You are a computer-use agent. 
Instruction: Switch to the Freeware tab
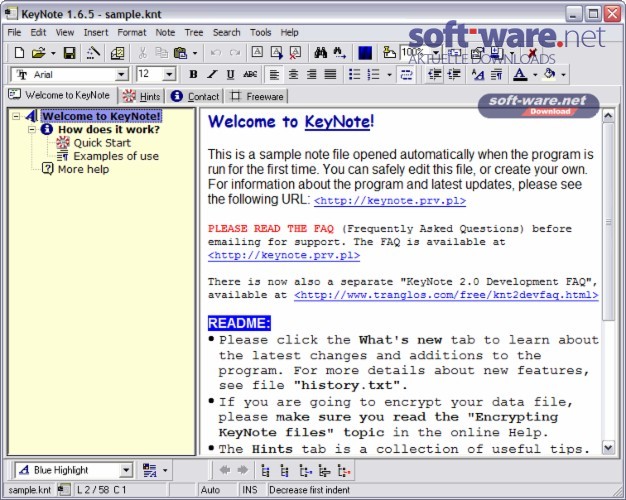pyautogui.click(x=258, y=96)
